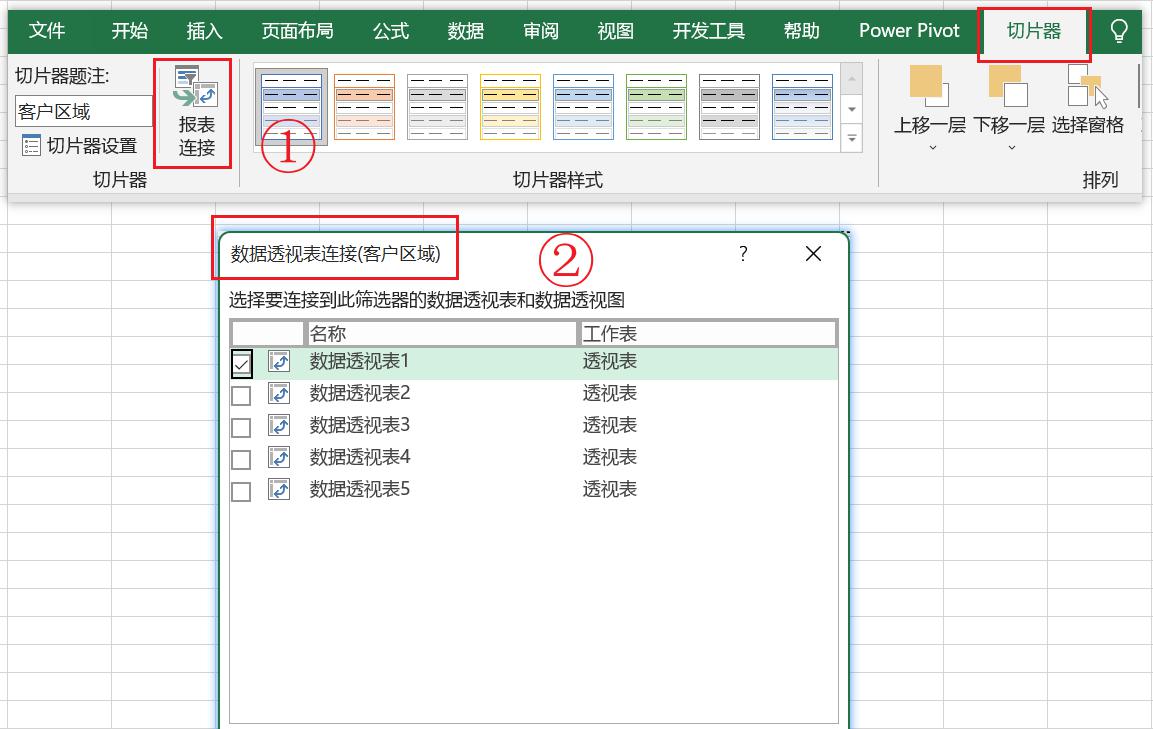Click the pivot table icon beside 数据透视表2
This screenshot has width=1153, height=729.
pyautogui.click(x=279, y=394)
